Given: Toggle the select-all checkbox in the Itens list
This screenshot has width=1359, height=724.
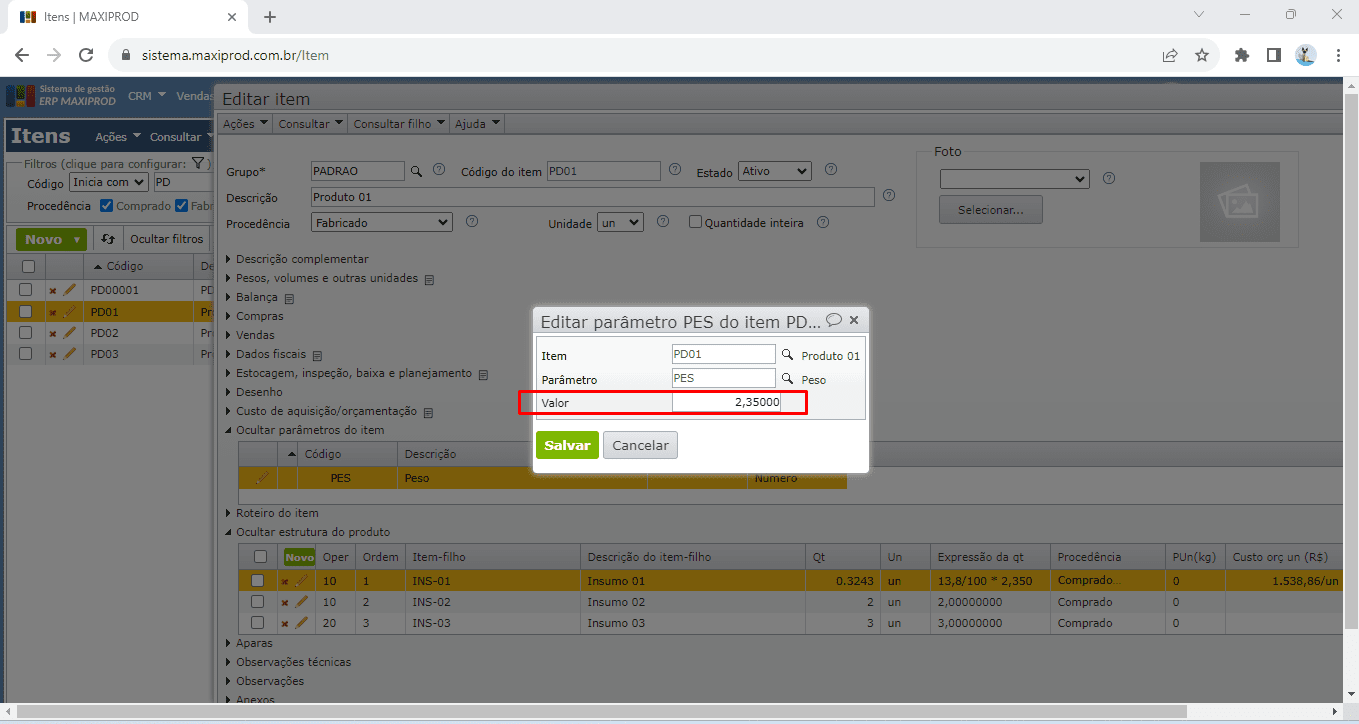Looking at the screenshot, I should 28,266.
